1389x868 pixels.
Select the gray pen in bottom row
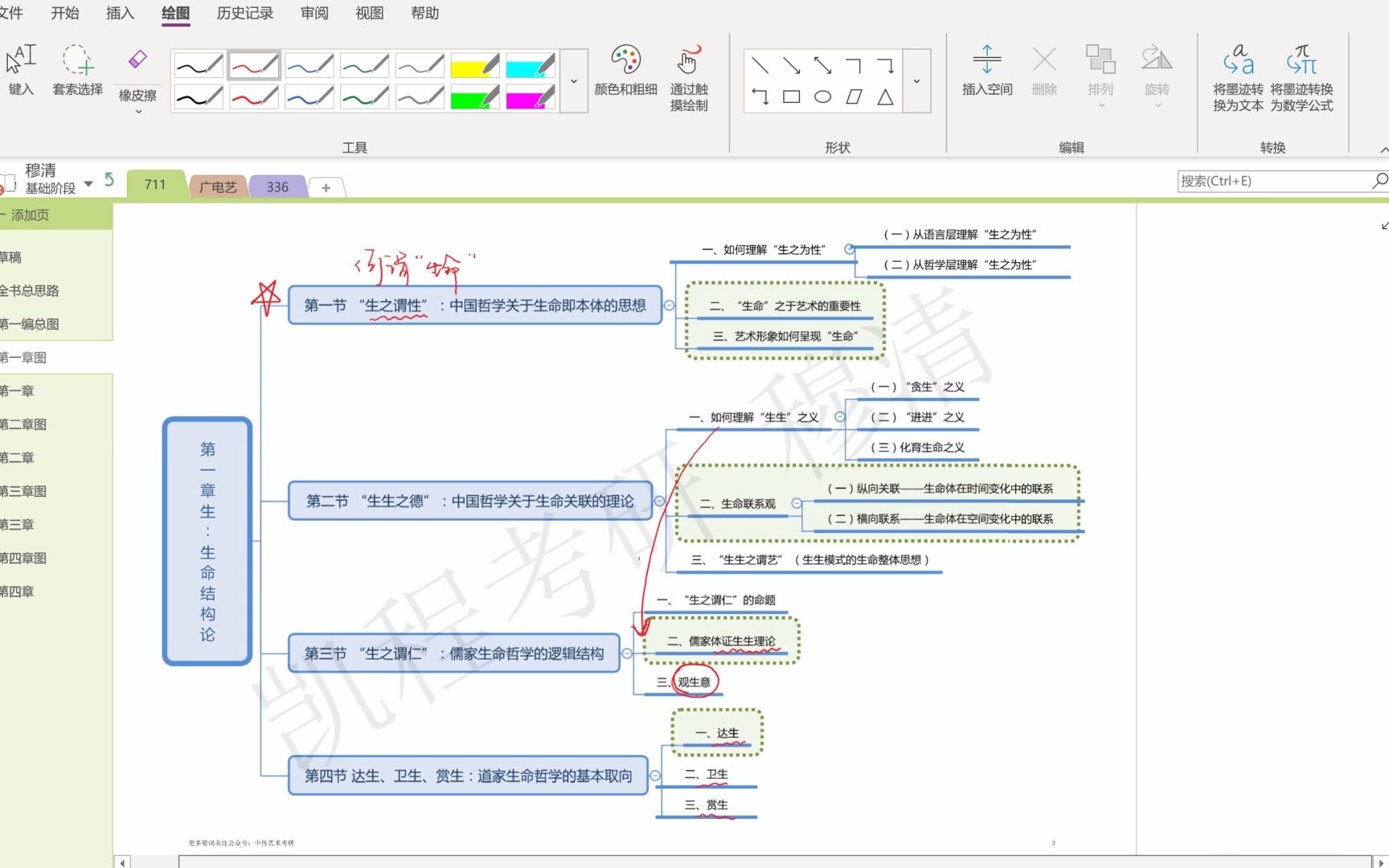420,97
